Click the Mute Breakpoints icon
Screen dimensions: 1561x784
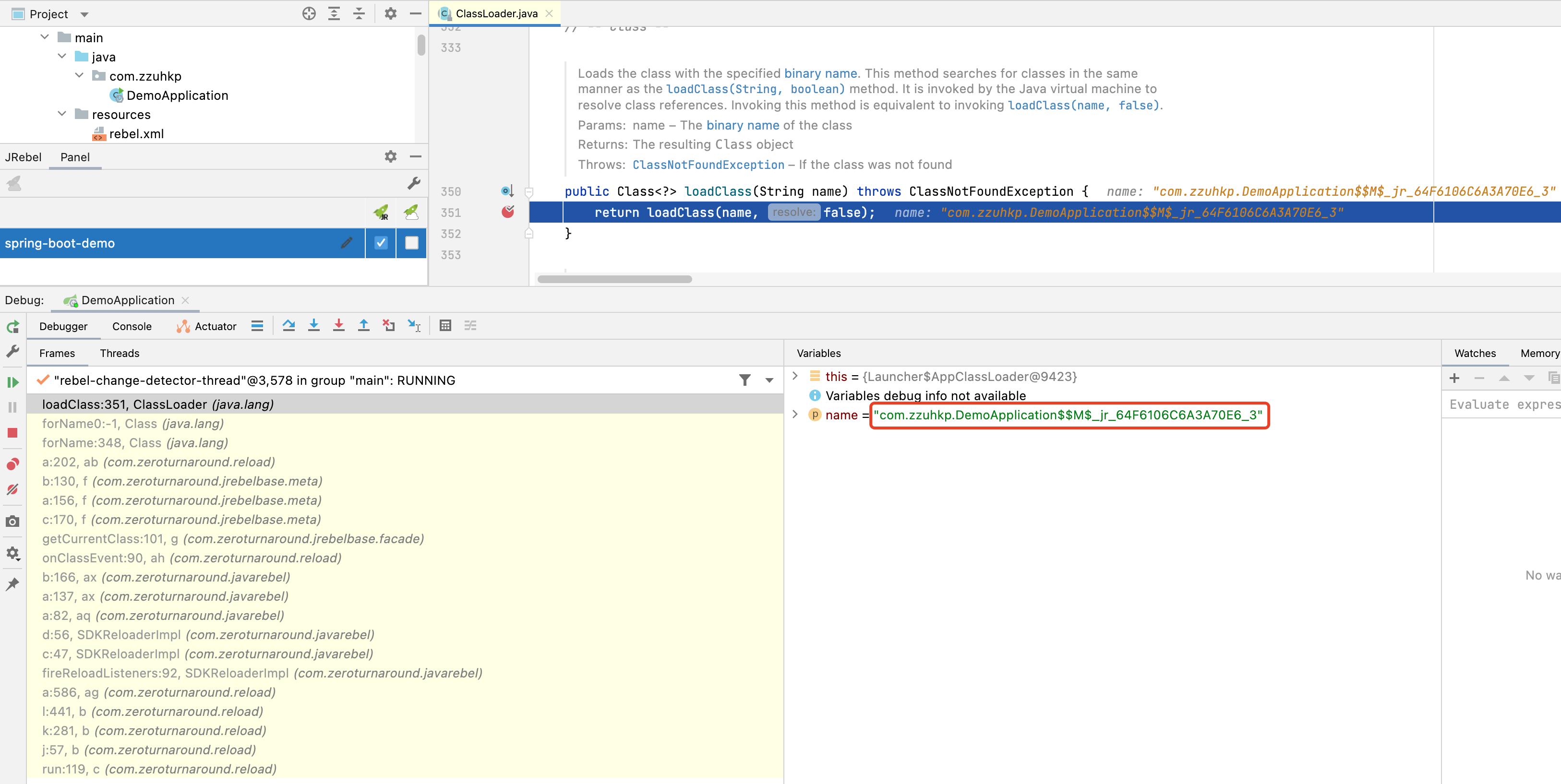click(x=13, y=489)
